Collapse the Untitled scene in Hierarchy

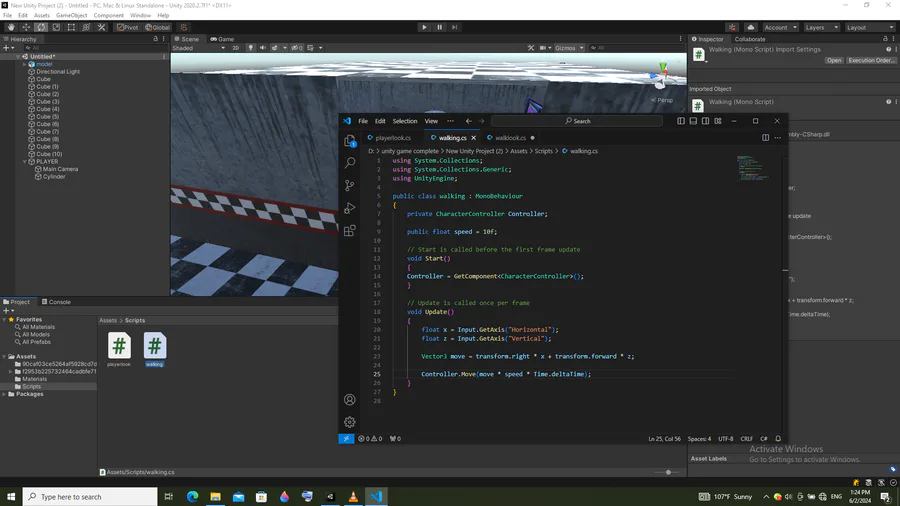point(18,57)
